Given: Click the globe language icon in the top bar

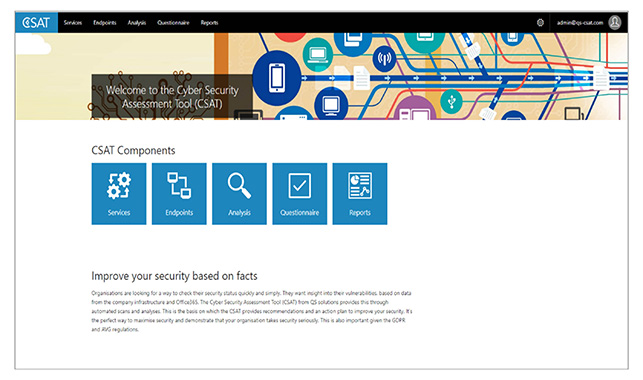Looking at the screenshot, I should pos(540,23).
